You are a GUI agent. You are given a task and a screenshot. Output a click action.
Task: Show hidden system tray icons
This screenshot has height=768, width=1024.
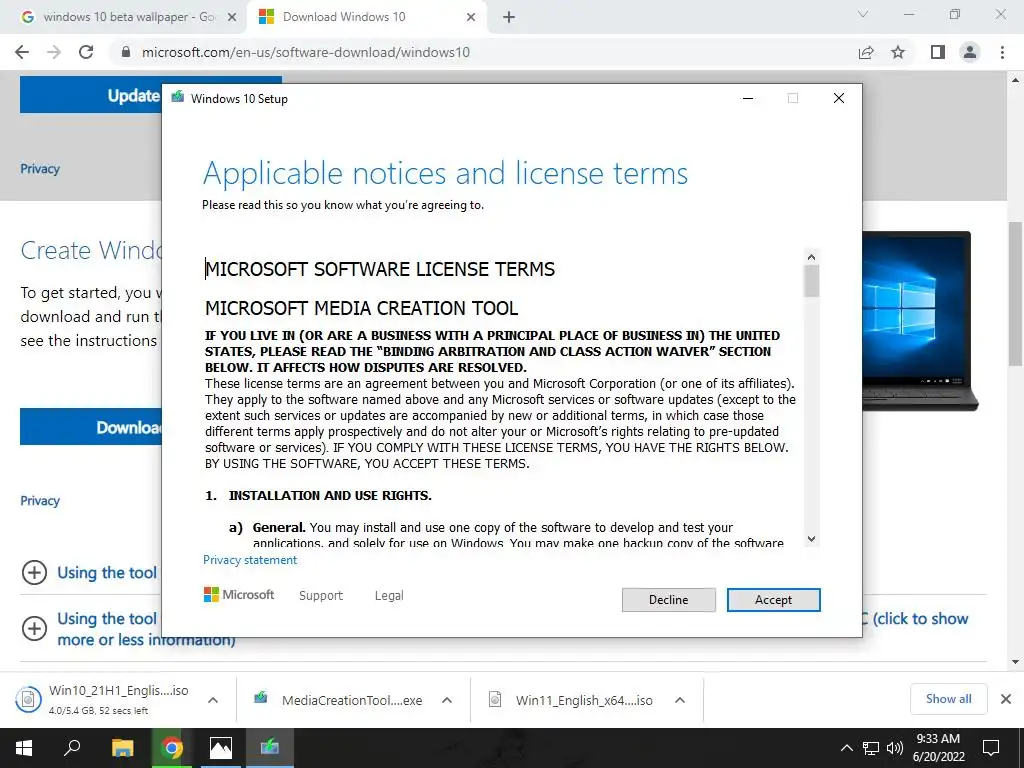846,748
